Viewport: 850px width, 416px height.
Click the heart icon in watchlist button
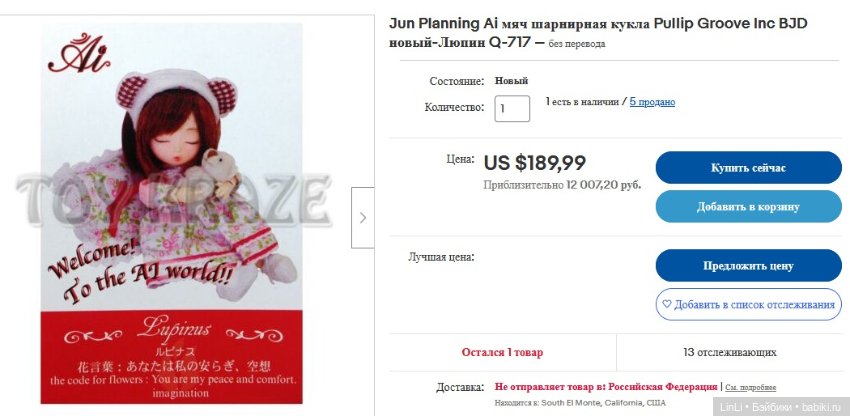click(666, 304)
